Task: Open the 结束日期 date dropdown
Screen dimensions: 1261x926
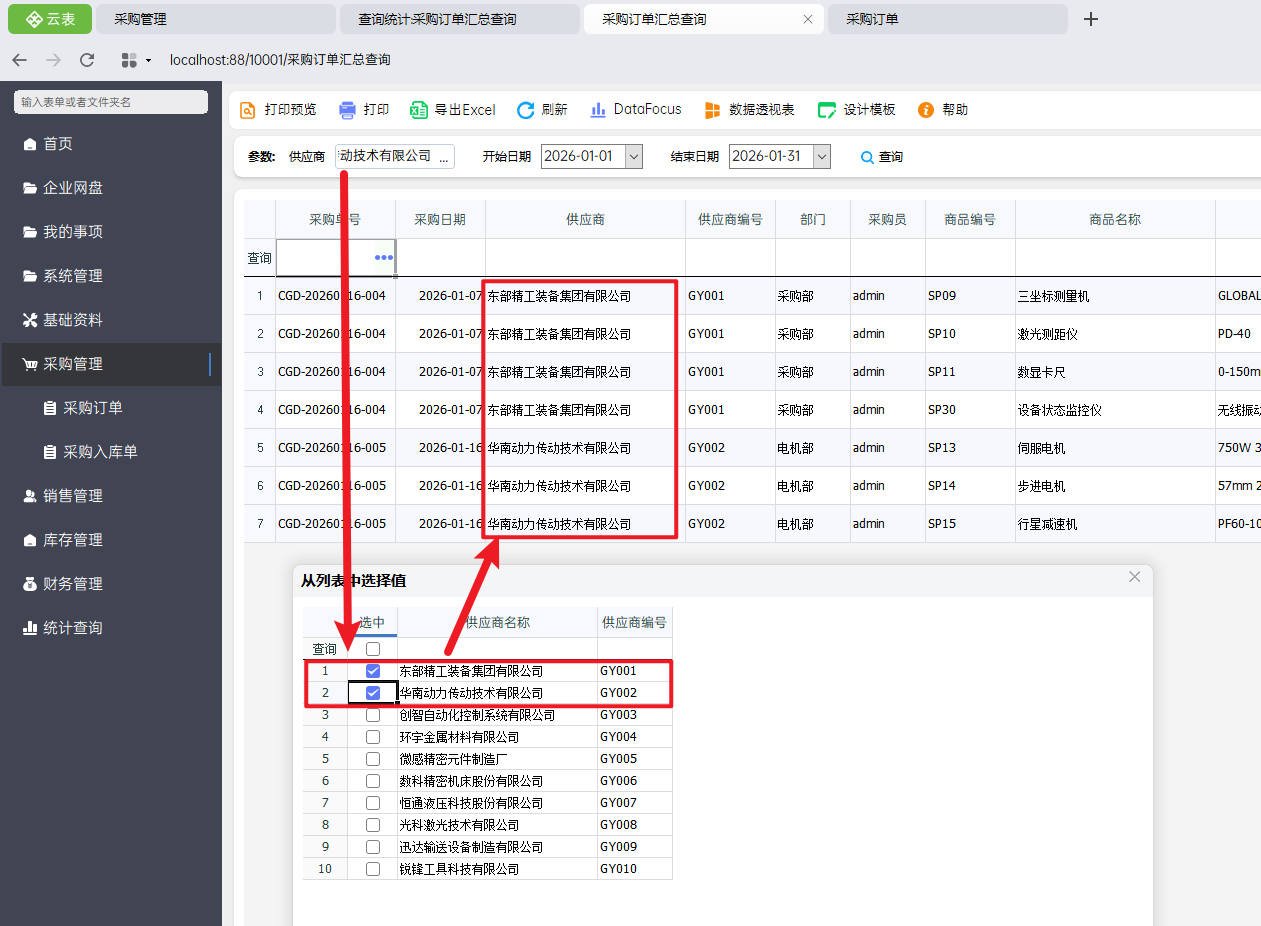Action: tap(822, 157)
